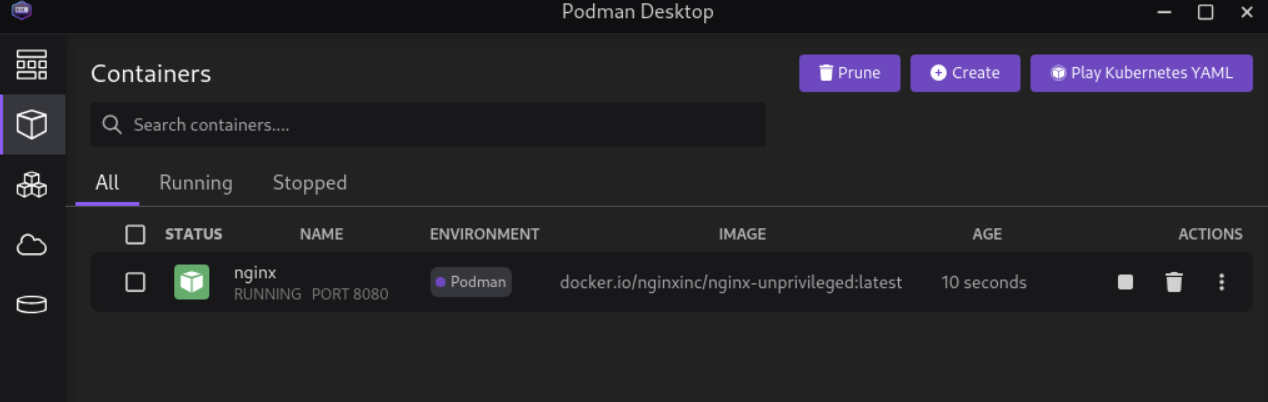The height and width of the screenshot is (402, 1268).
Task: Open the Volumes disk sidebar icon
Action: point(32,305)
